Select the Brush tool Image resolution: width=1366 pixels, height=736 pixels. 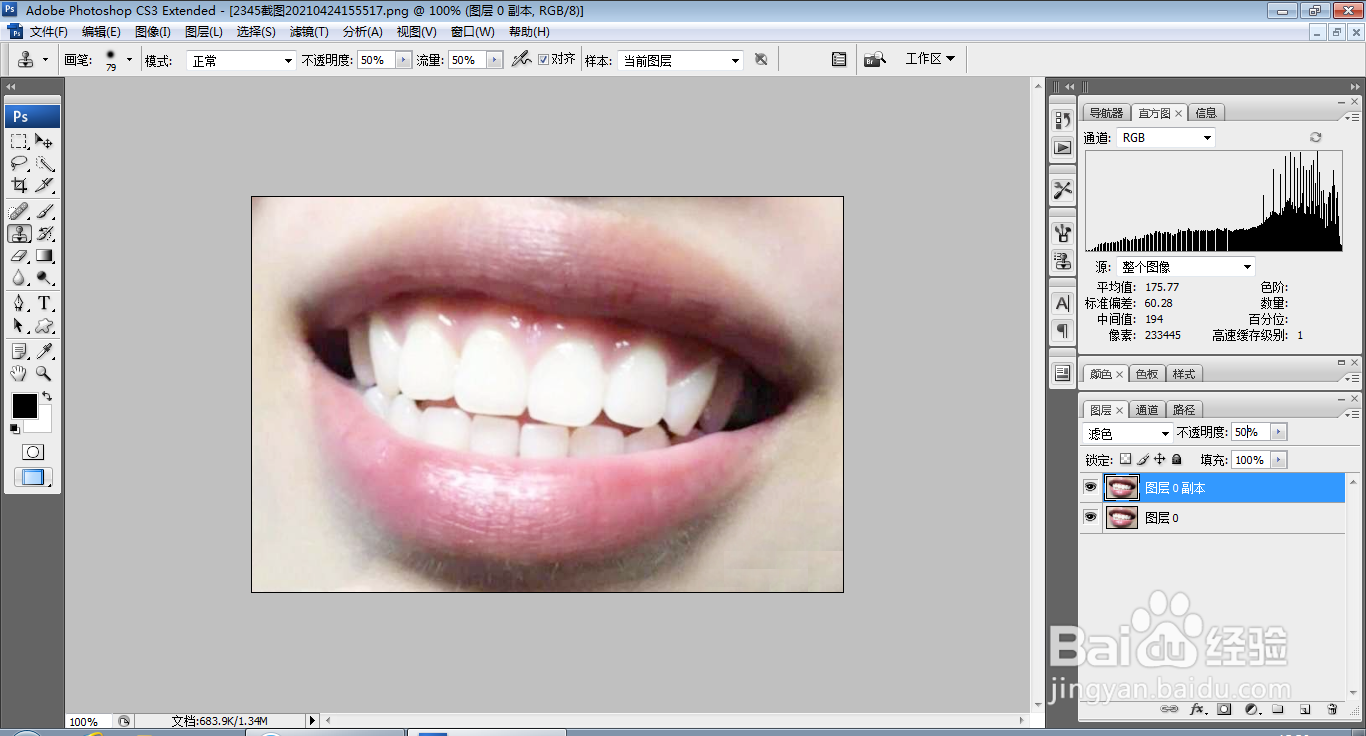[x=44, y=211]
